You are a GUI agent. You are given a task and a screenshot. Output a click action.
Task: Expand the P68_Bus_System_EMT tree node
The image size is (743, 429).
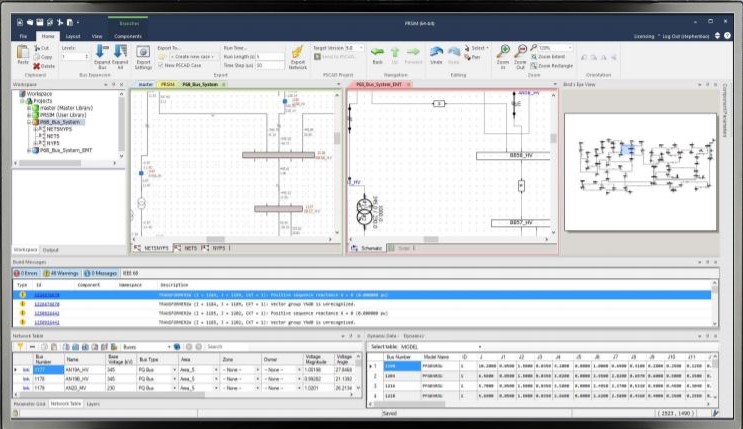29,150
